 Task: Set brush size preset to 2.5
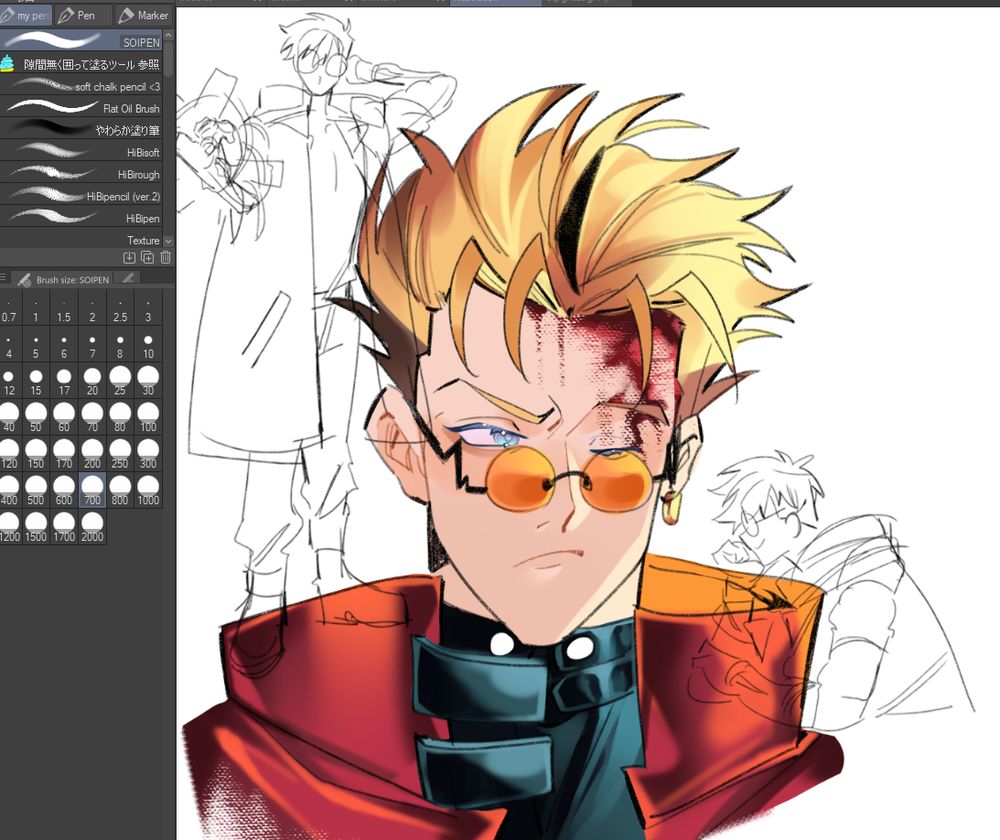pyautogui.click(x=120, y=308)
